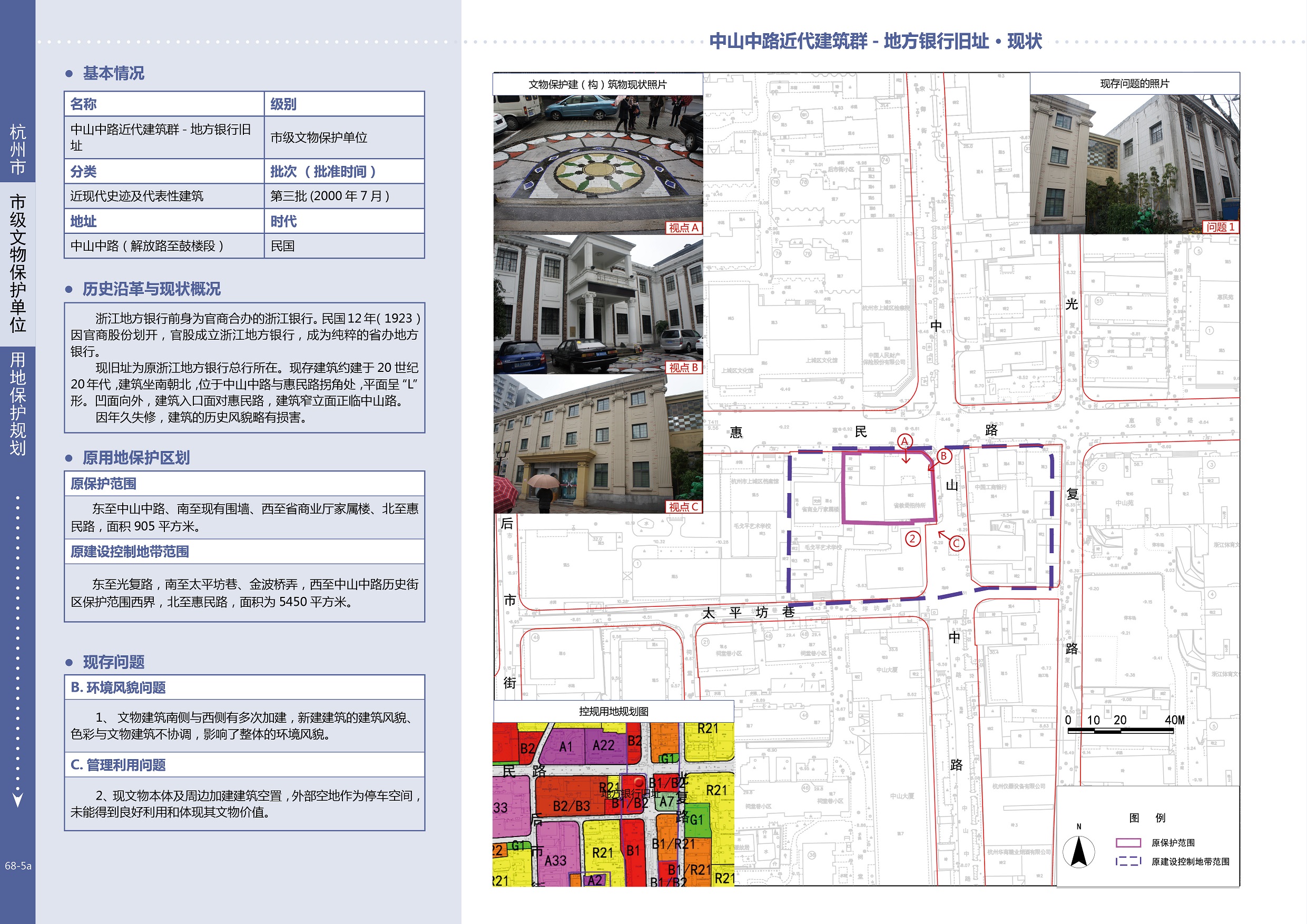The height and width of the screenshot is (924, 1307).
Task: Click the mosaic floor photo thumbnail
Action: point(598,164)
